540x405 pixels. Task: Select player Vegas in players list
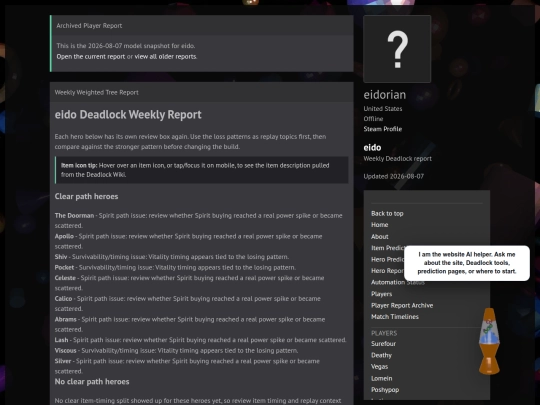(380, 367)
